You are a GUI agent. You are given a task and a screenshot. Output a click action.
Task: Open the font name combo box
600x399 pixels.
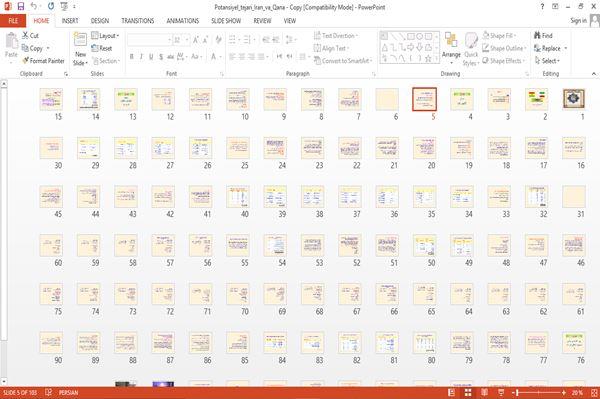pos(149,40)
